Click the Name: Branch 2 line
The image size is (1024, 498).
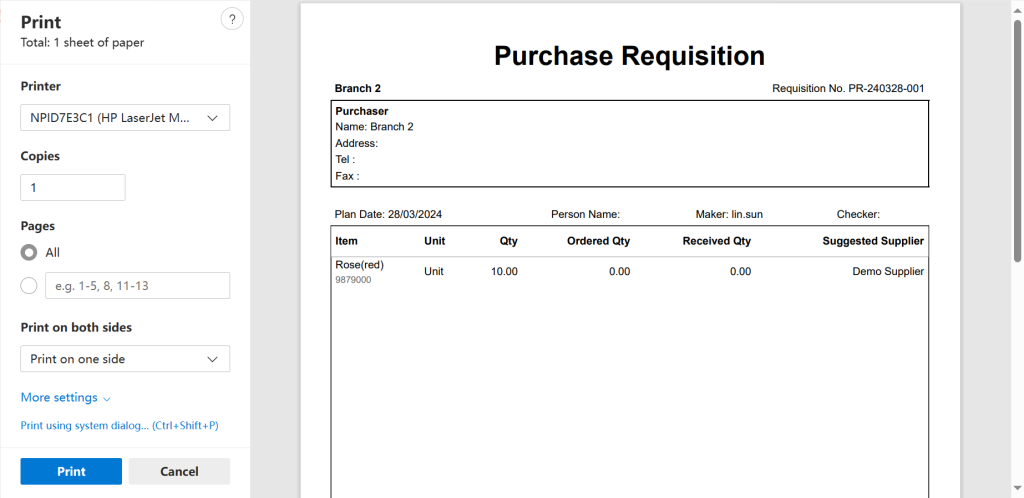point(374,127)
